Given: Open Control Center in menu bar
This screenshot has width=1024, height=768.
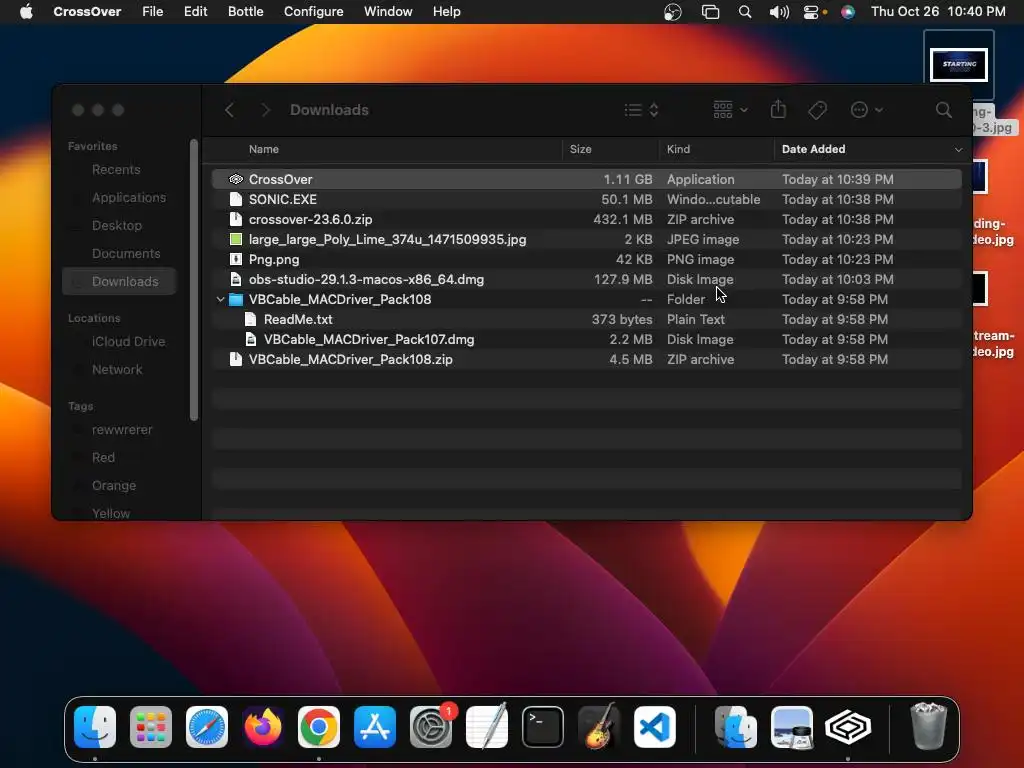Looking at the screenshot, I should pyautogui.click(x=811, y=12).
